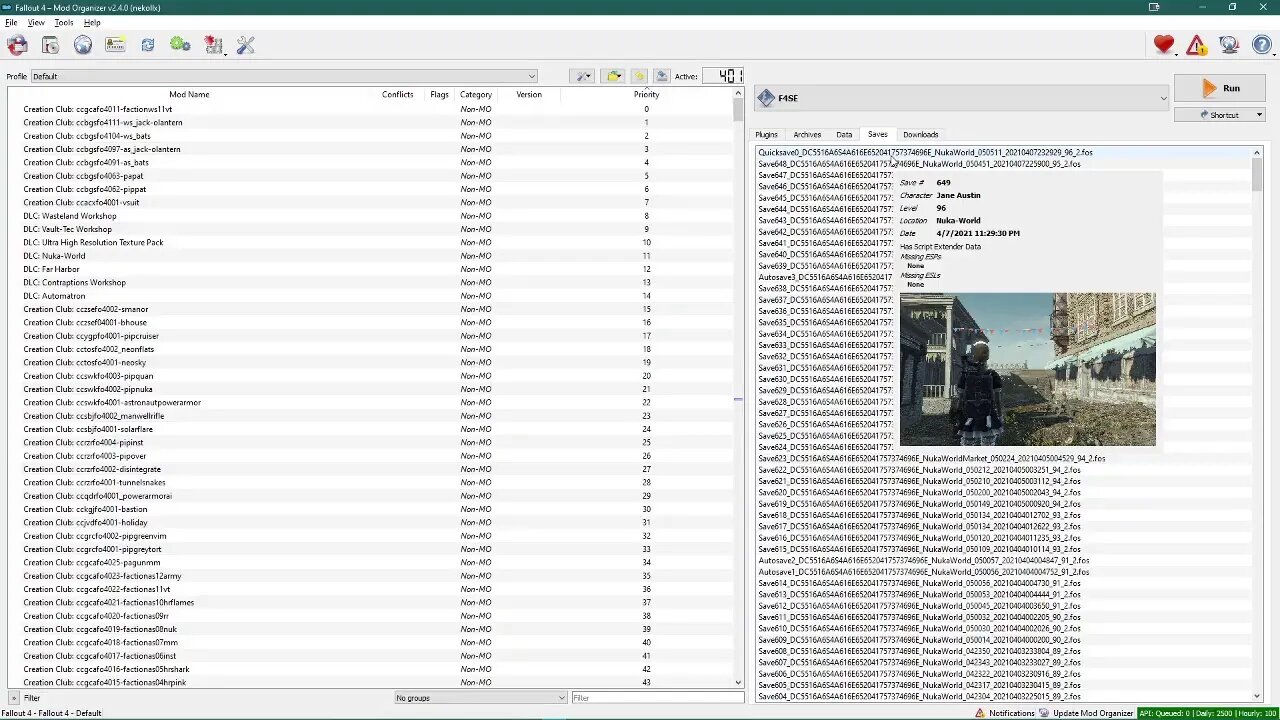Image resolution: width=1280 pixels, height=720 pixels.
Task: Expand the filter panel arrow
Action: (13, 698)
